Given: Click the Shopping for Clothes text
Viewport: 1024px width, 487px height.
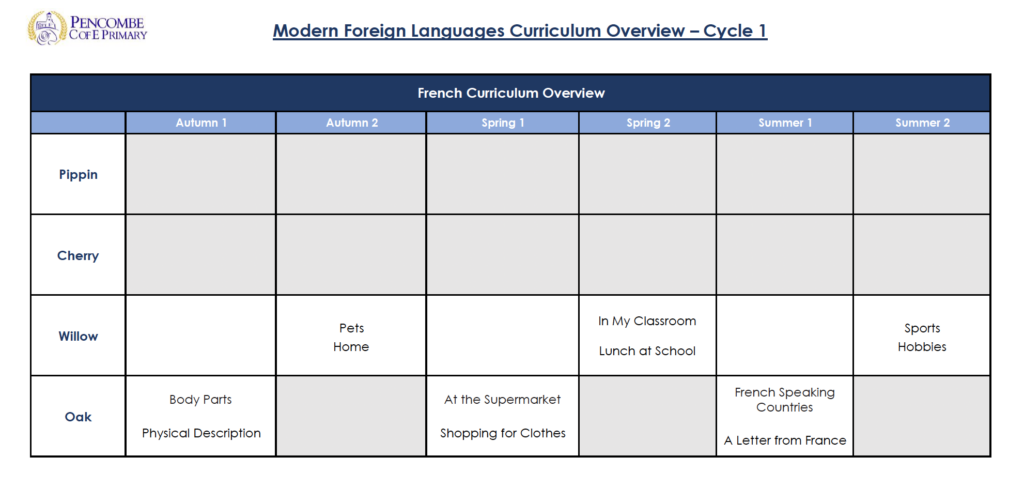Looking at the screenshot, I should [502, 433].
